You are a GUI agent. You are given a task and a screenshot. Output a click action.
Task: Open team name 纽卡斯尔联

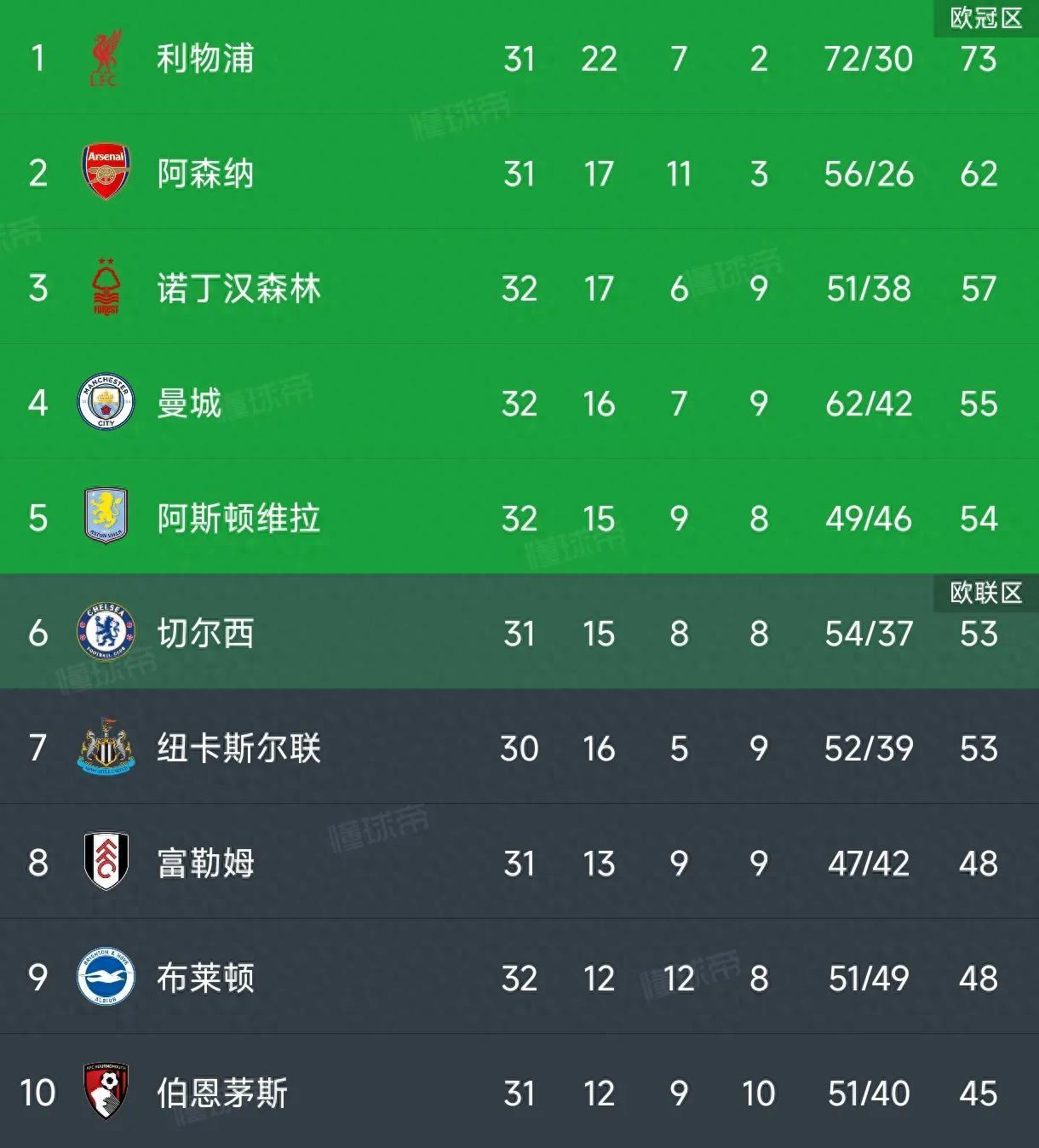(x=238, y=749)
